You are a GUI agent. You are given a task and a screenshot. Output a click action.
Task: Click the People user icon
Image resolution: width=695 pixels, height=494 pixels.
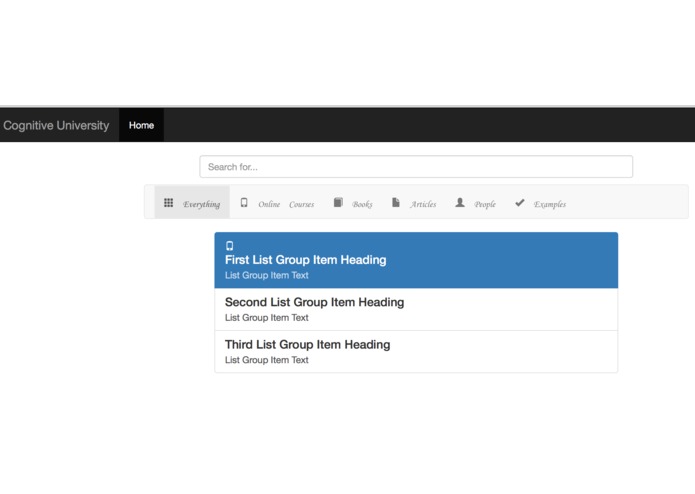pyautogui.click(x=460, y=202)
